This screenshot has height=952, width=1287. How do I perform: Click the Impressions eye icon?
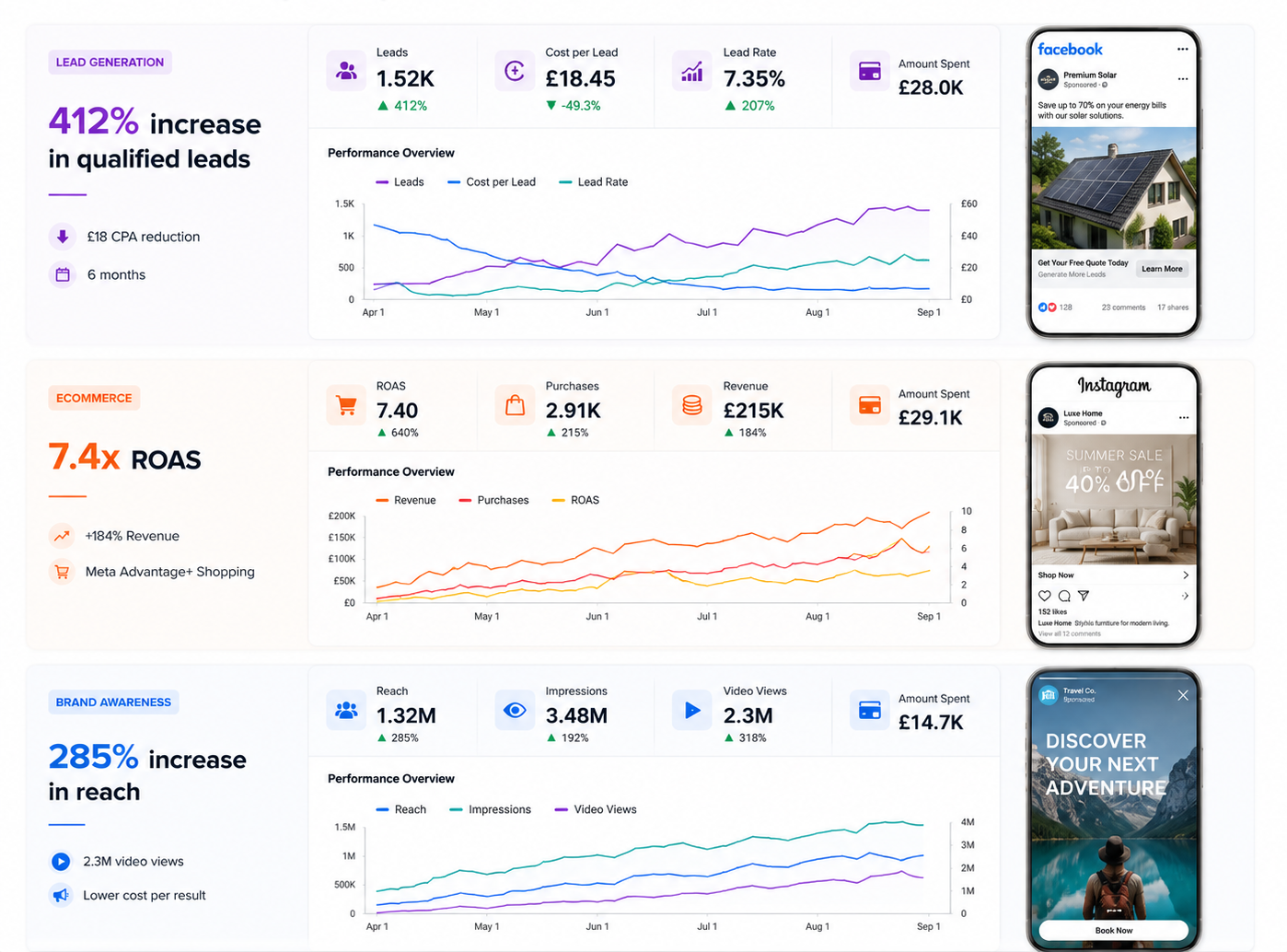(x=515, y=710)
